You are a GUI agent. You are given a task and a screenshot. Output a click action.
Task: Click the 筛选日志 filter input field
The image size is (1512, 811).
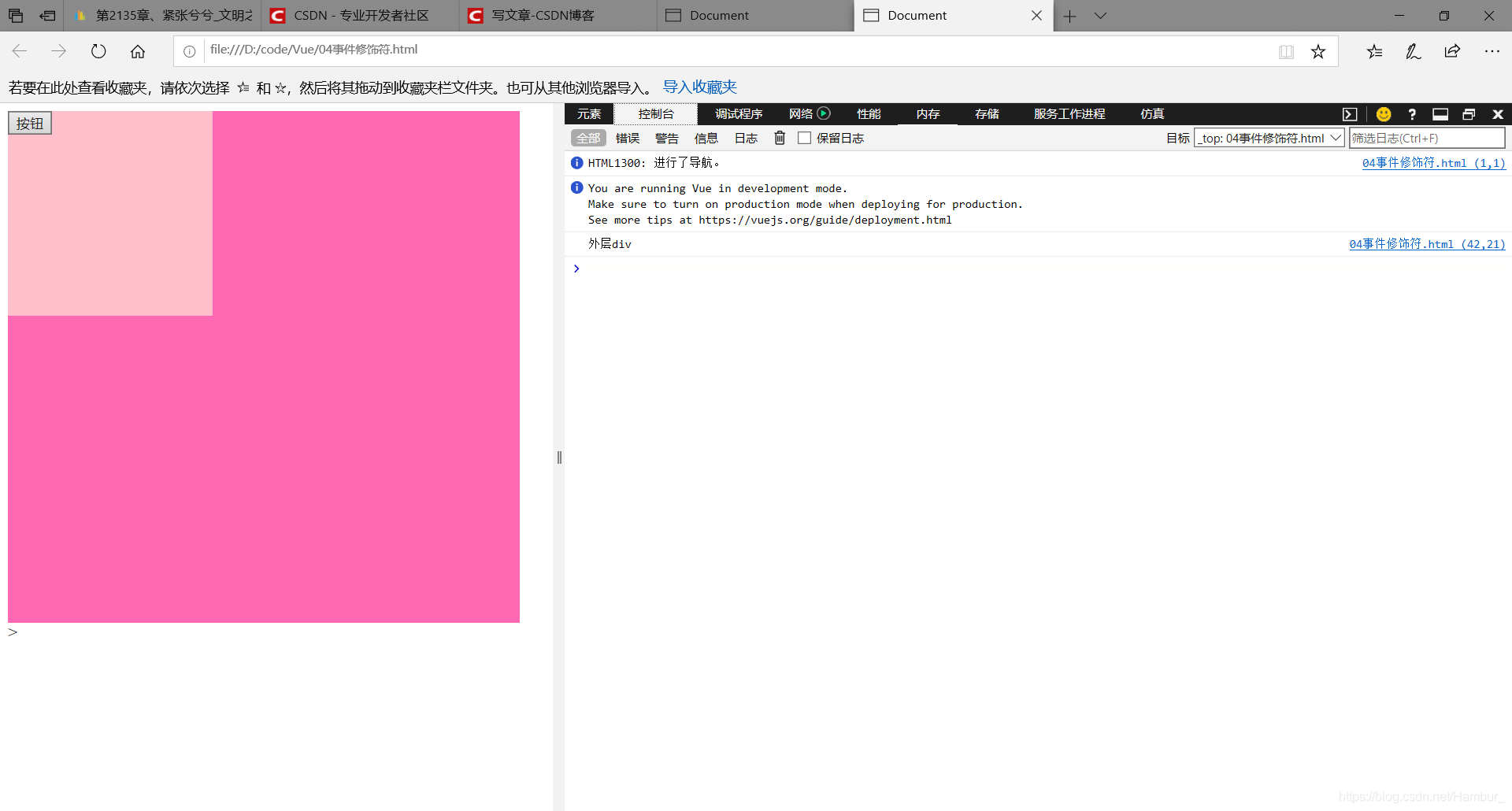(1427, 138)
